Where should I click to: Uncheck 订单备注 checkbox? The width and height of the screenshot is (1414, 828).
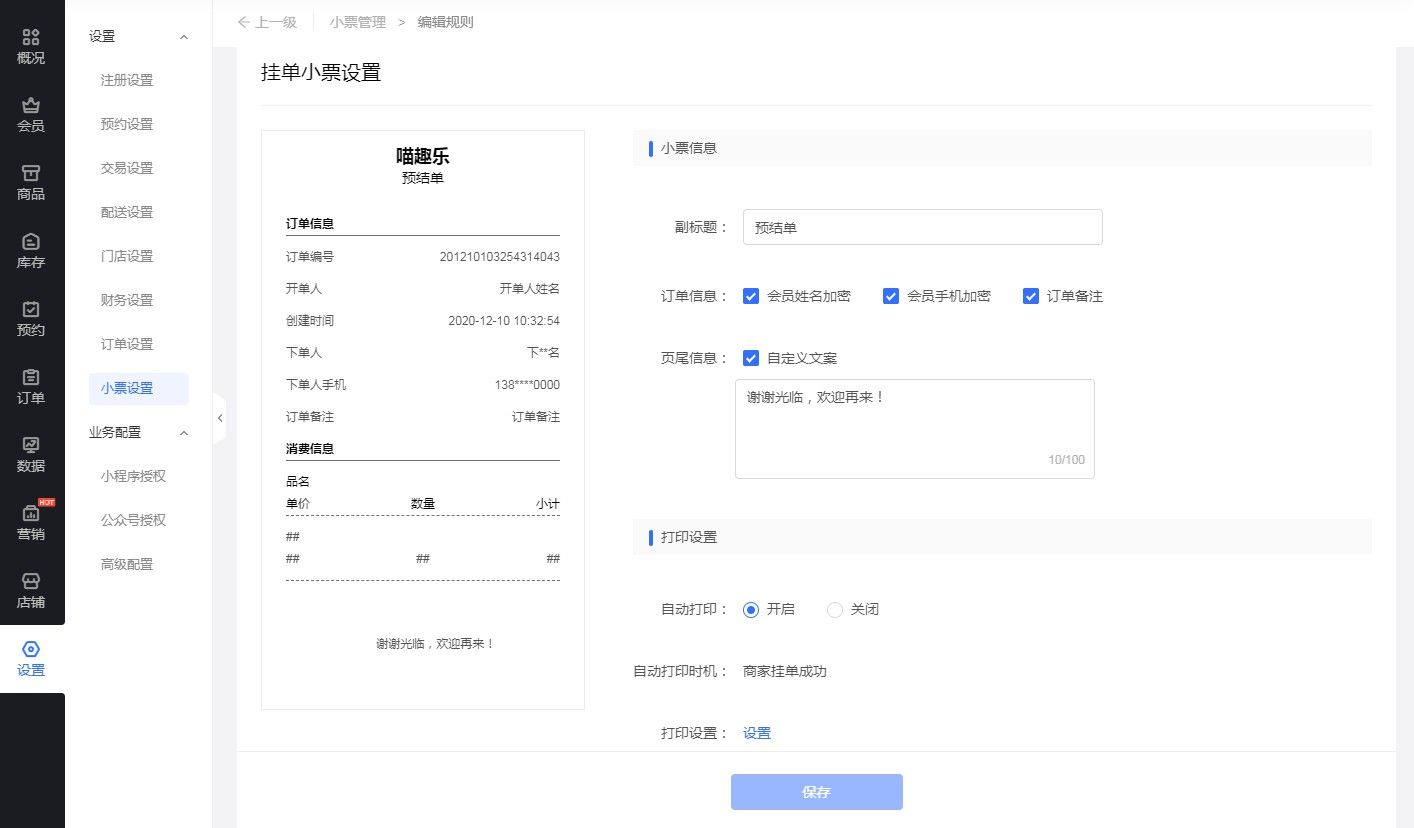[x=1031, y=296]
